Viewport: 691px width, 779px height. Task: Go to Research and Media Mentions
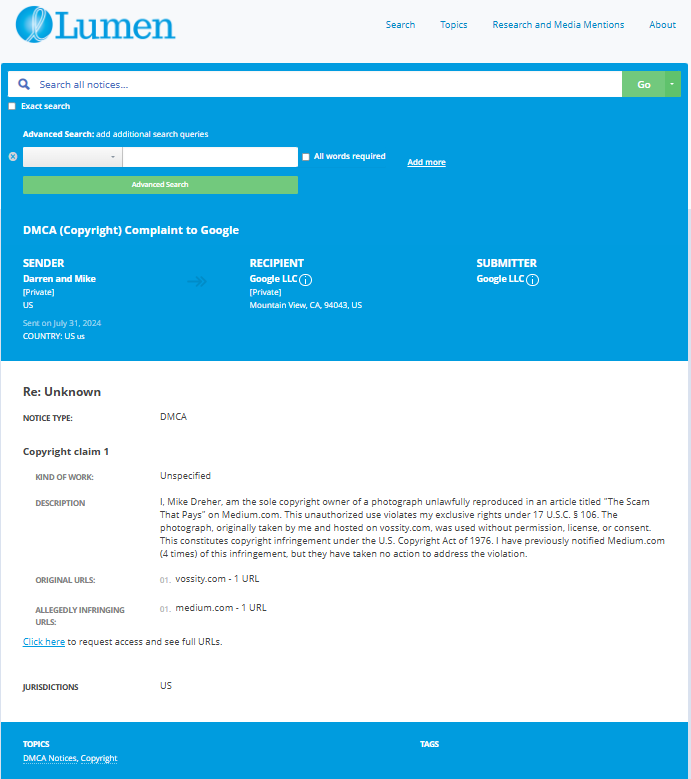click(x=558, y=25)
